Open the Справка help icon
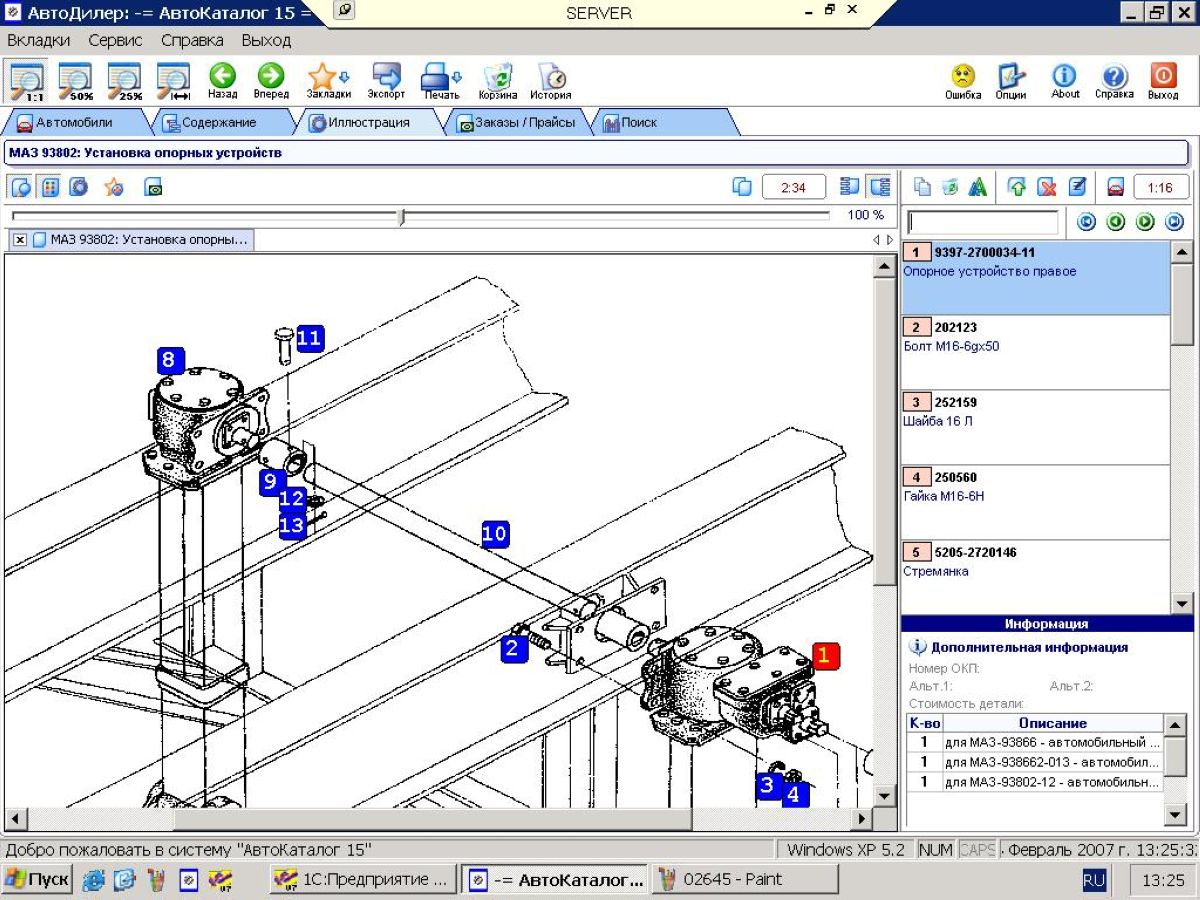The image size is (1200, 900). [x=1114, y=81]
